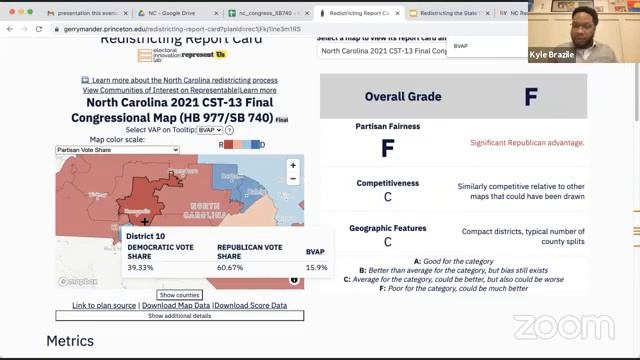Screen dimensions: 640x360
Task: Click the Significant Republican advantage text
Action: click(527, 142)
